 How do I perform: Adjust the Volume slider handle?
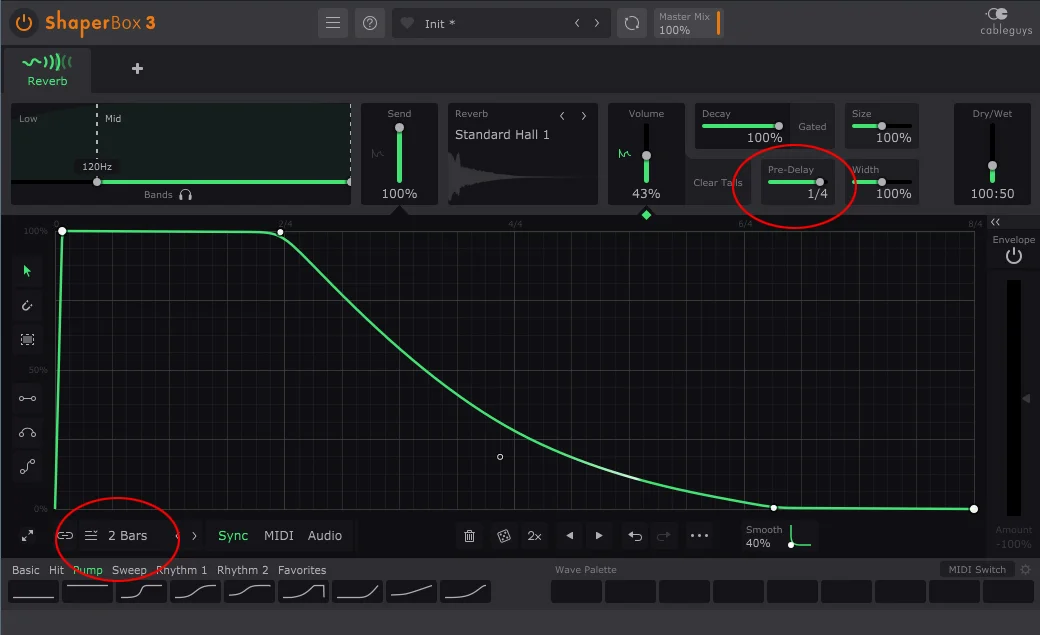646,156
